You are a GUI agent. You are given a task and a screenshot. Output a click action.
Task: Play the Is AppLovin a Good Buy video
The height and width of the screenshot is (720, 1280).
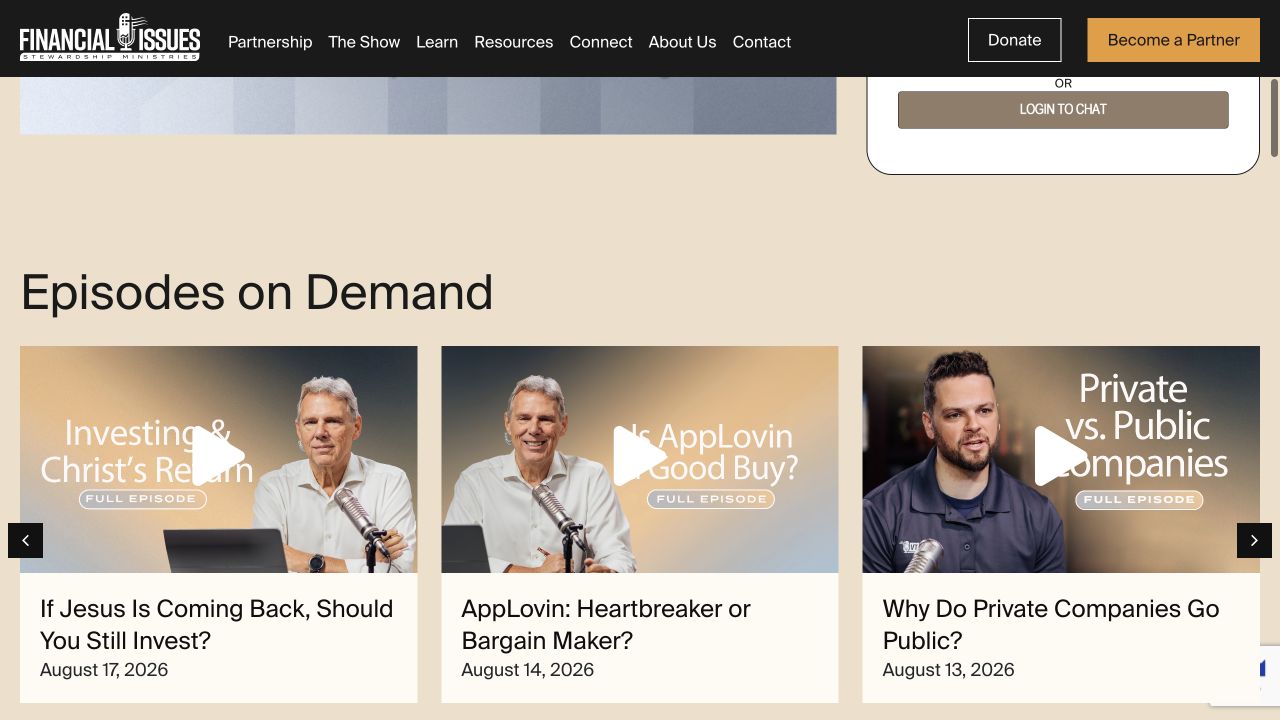tap(640, 456)
